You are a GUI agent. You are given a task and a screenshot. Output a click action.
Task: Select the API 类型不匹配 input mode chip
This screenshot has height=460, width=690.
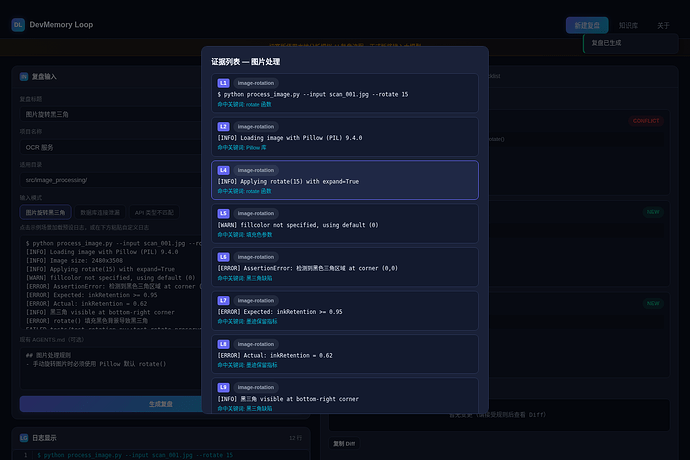[x=154, y=212]
